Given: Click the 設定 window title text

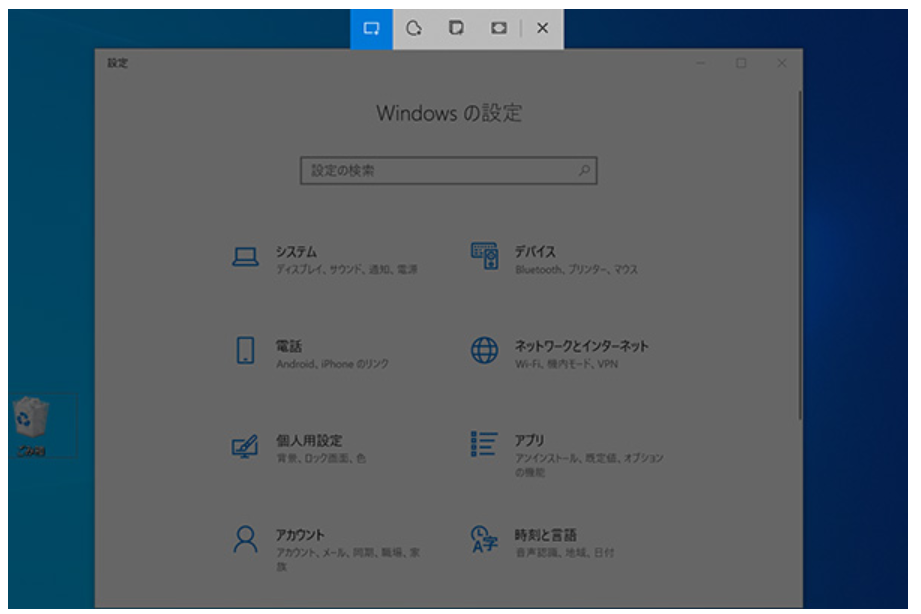Looking at the screenshot, I should coord(117,63).
